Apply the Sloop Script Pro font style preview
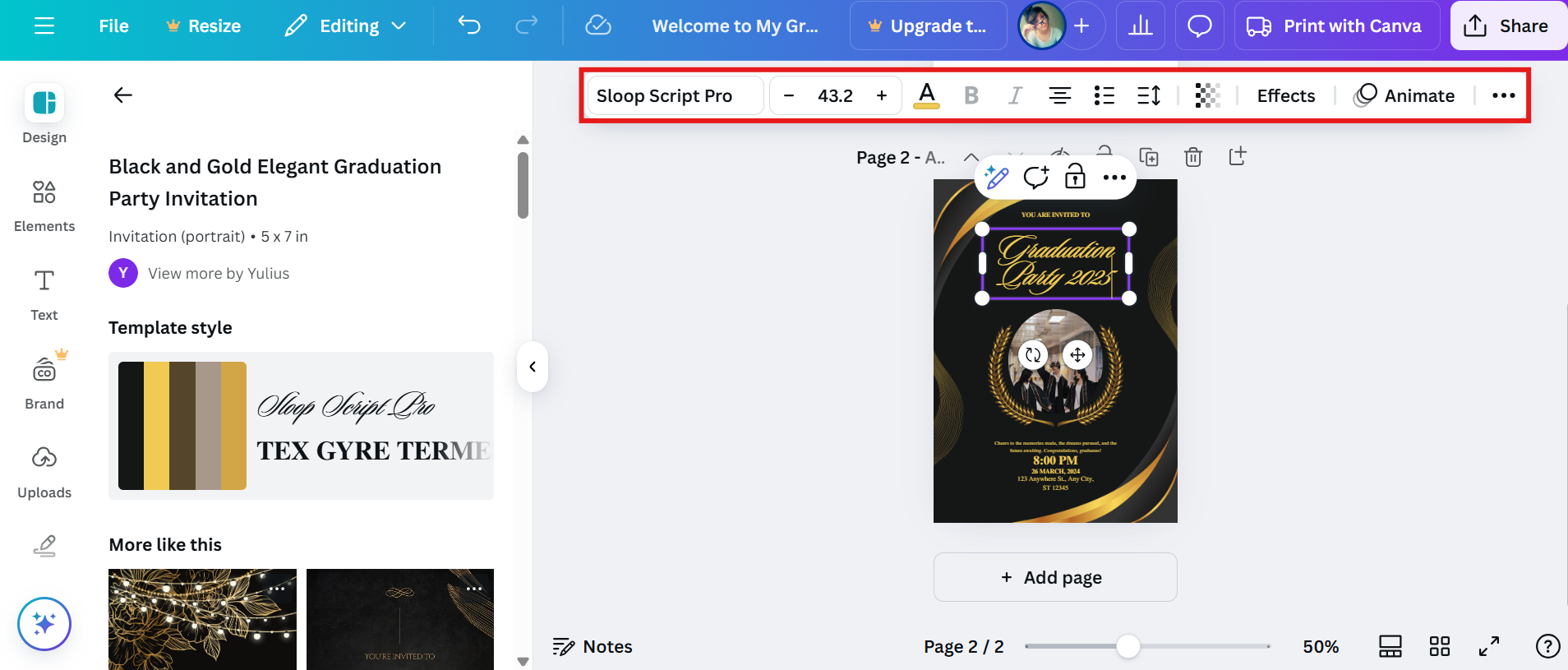The image size is (1568, 670). (346, 406)
